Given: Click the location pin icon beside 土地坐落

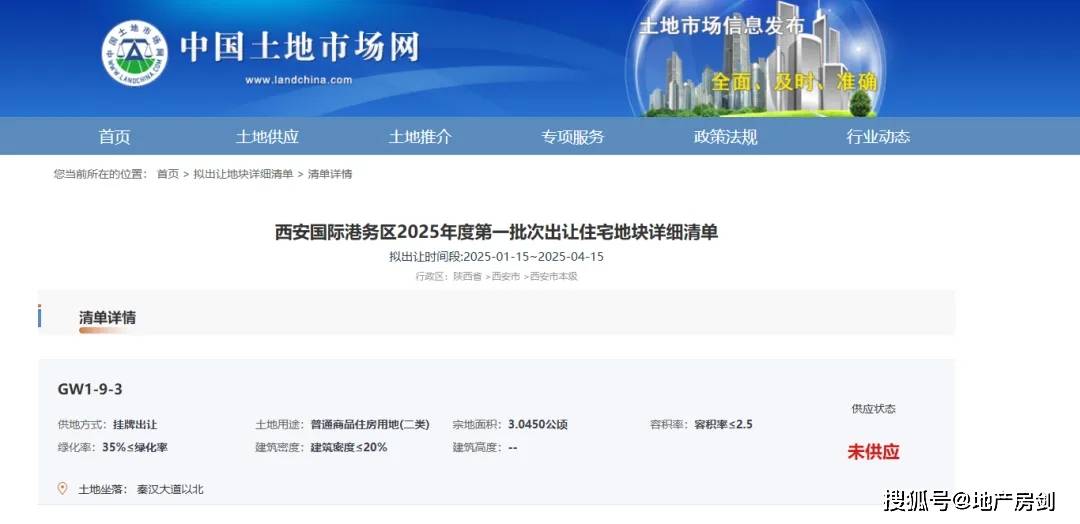Looking at the screenshot, I should 63,488.
